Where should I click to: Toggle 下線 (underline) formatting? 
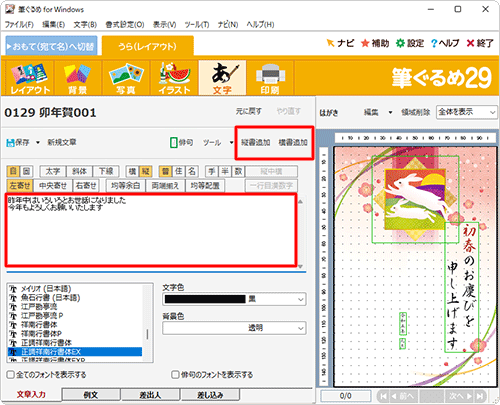[106, 171]
